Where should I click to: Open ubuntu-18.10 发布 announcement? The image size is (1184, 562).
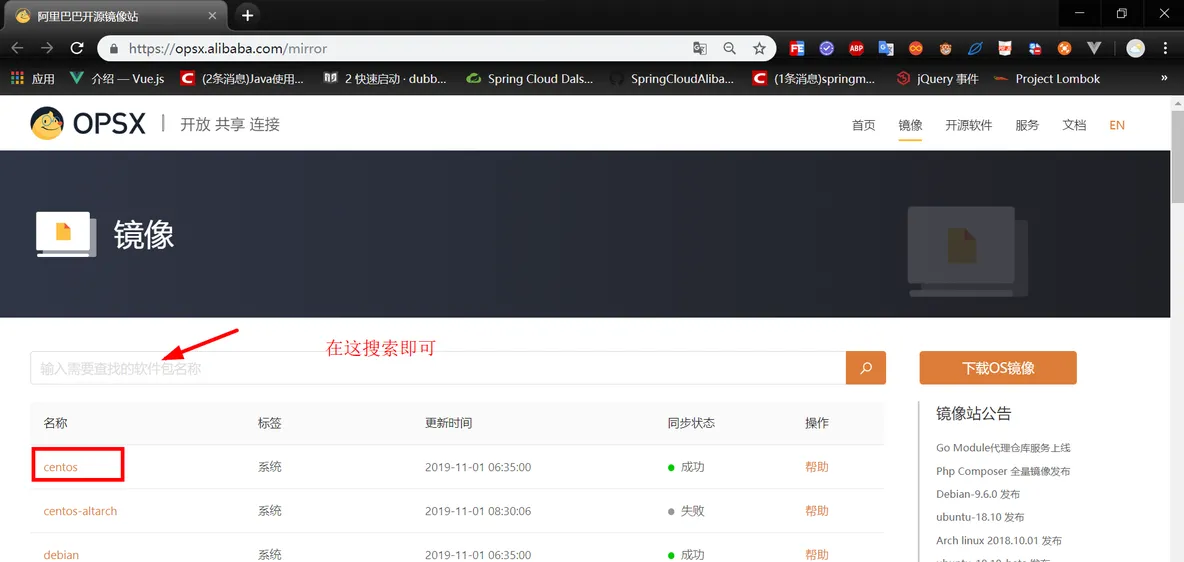click(980, 517)
